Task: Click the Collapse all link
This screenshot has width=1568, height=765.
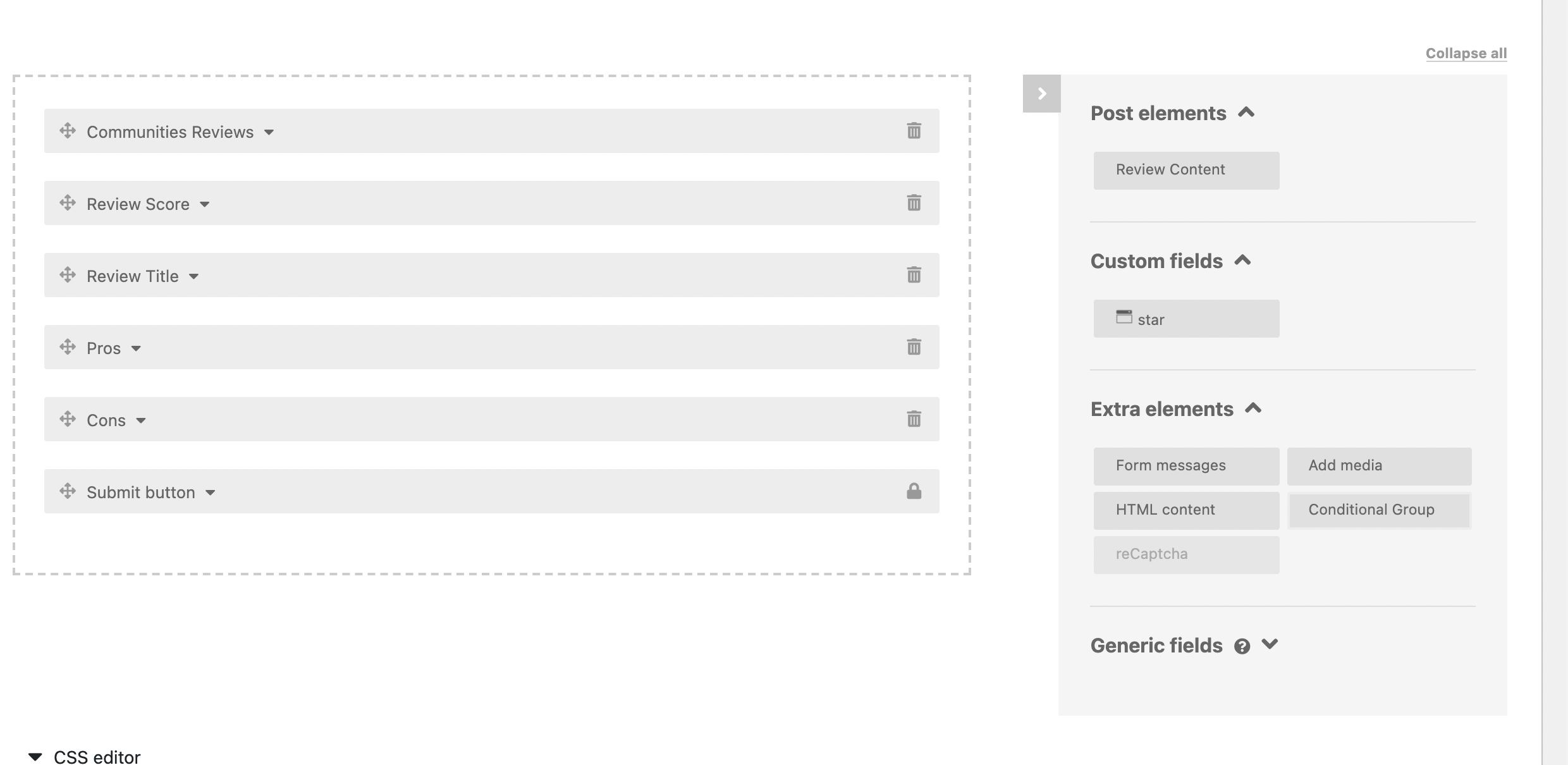Action: point(1466,53)
